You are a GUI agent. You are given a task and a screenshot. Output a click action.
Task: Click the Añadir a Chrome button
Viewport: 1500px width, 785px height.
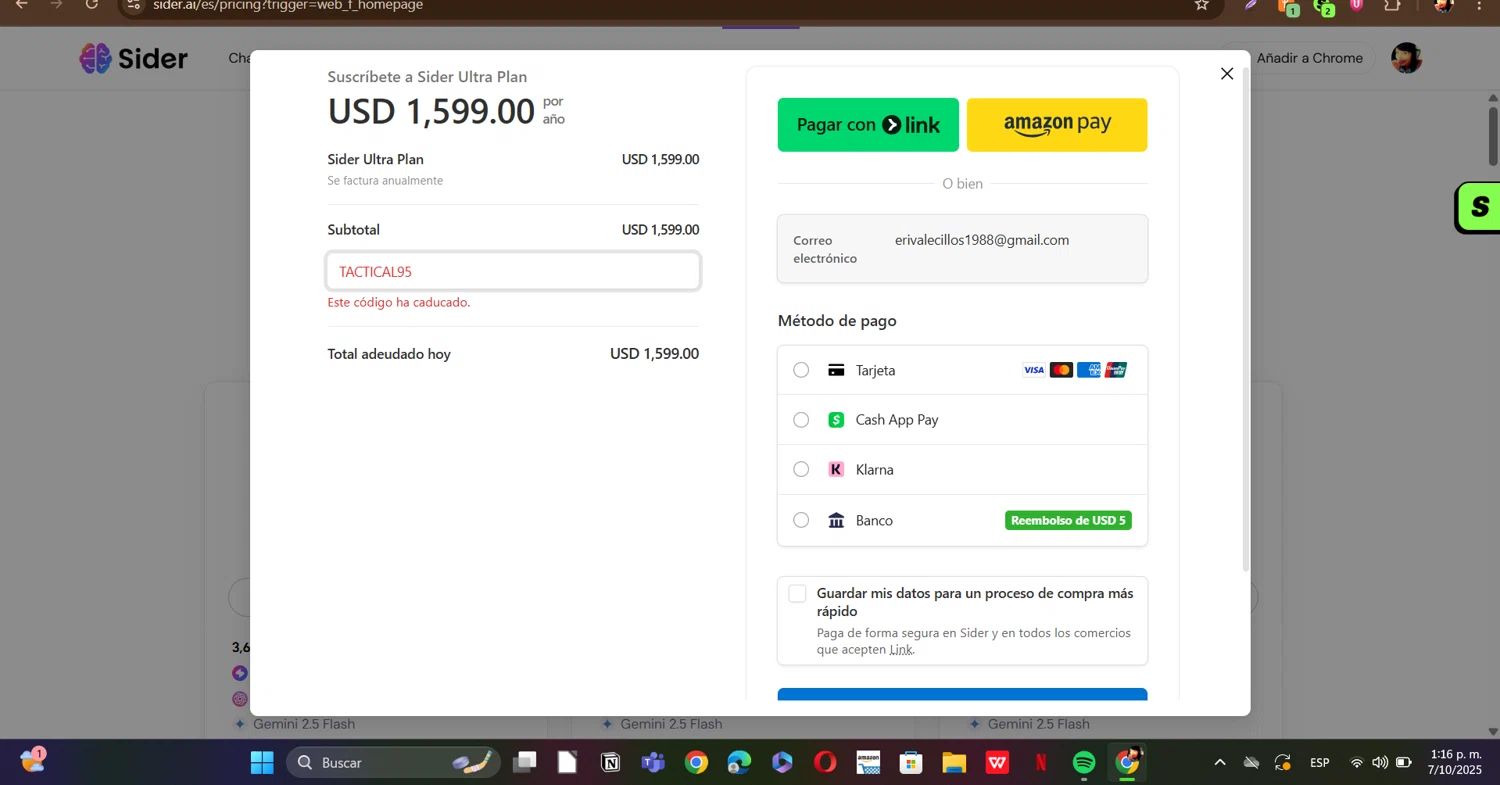1309,58
